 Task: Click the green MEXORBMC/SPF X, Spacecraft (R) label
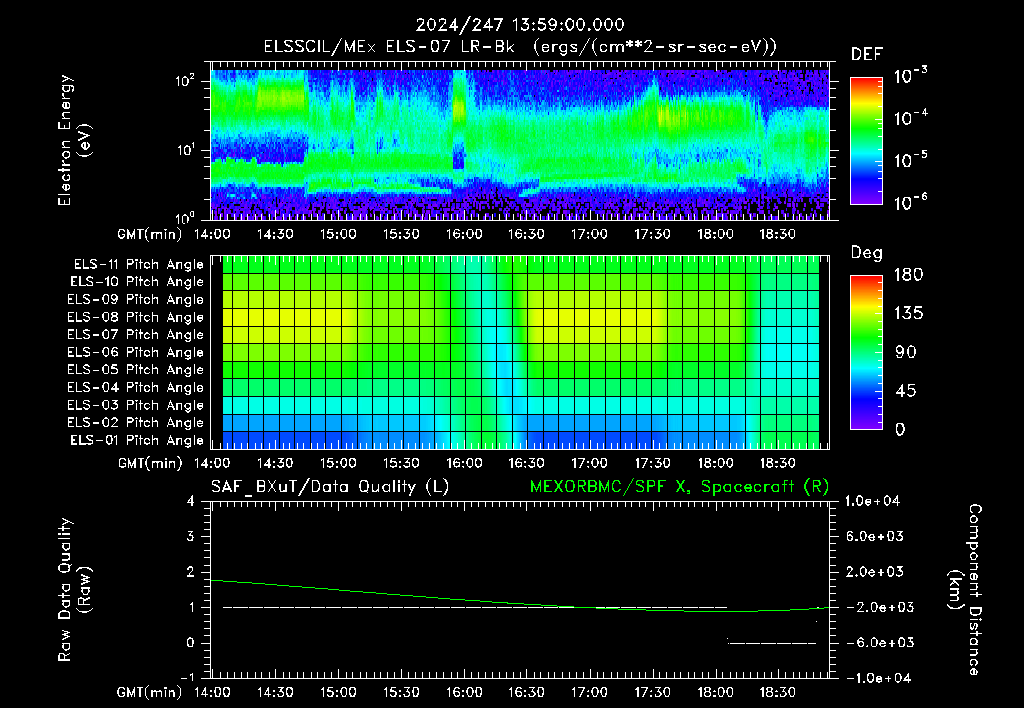click(679, 487)
